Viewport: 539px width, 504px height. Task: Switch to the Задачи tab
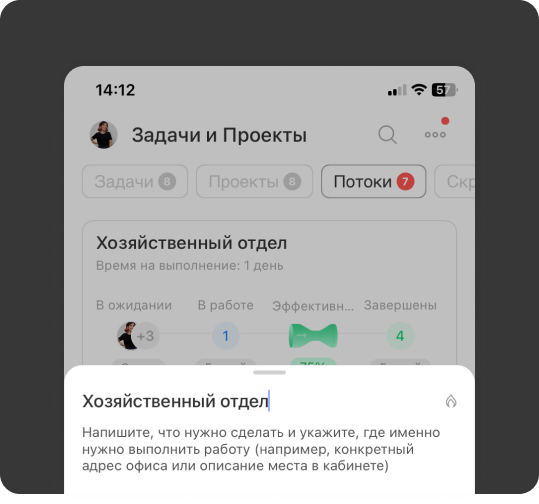click(135, 182)
